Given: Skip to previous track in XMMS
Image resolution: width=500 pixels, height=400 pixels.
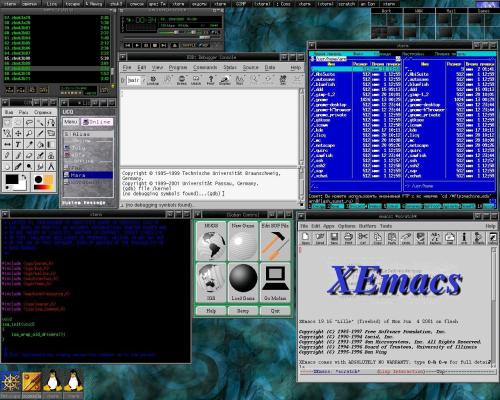Looking at the screenshot, I should 128,45.
